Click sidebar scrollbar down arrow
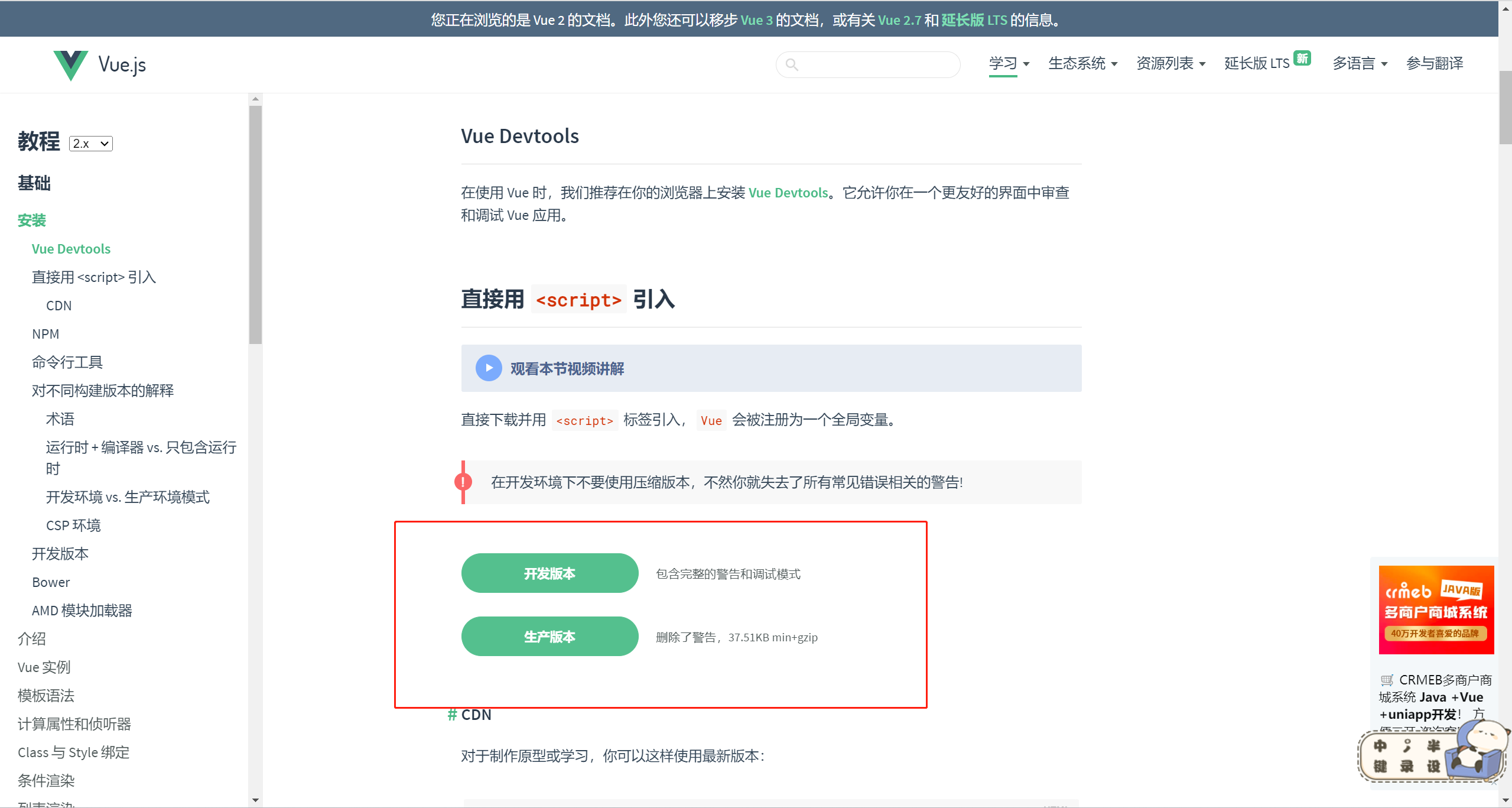The height and width of the screenshot is (808, 1512). coord(255,800)
